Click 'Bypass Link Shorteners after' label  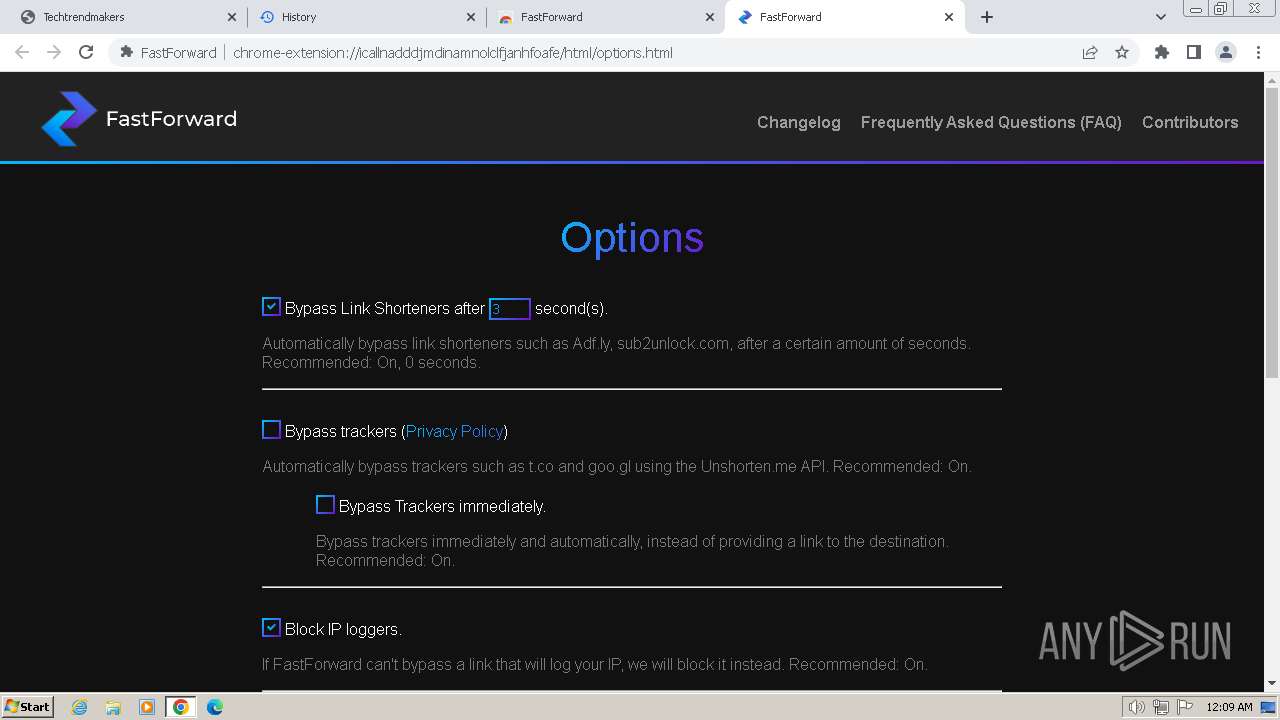pos(385,308)
